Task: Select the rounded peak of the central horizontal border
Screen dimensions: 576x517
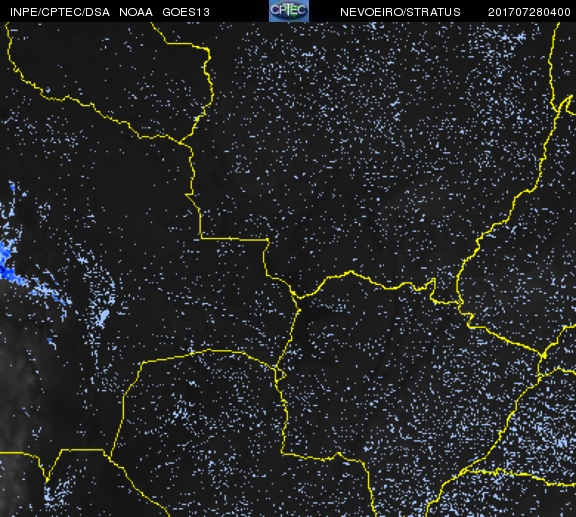Action: (351, 272)
